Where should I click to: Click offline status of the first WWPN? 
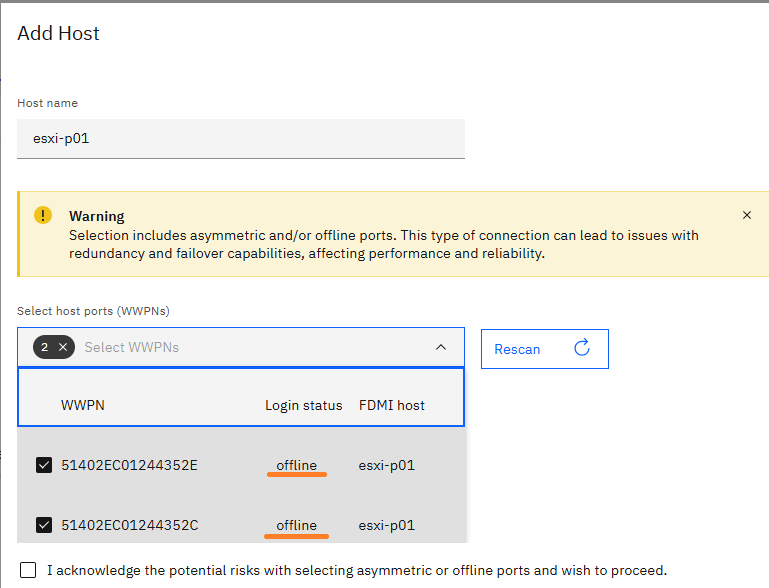click(297, 465)
